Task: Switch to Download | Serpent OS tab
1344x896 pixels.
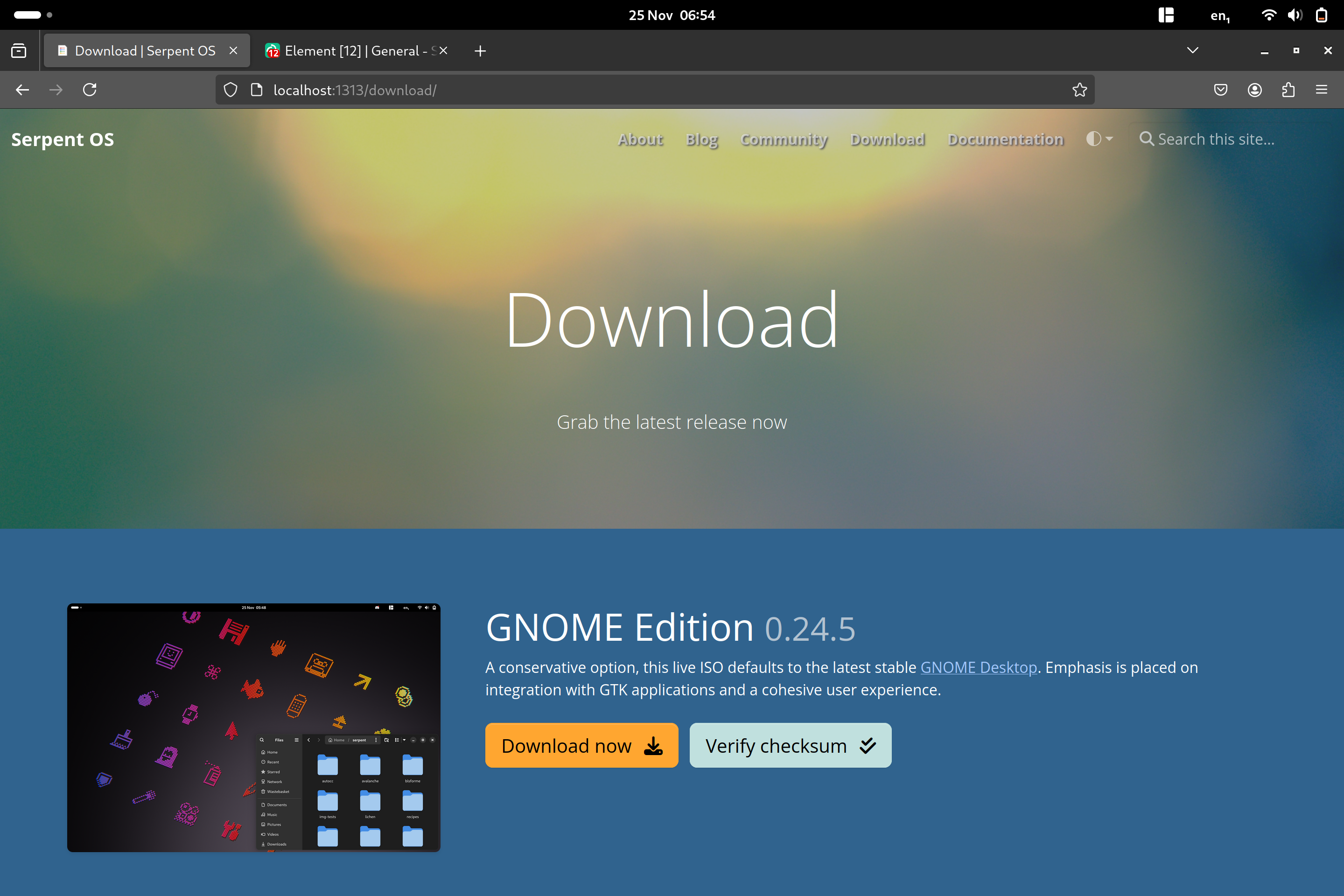Action: click(147, 51)
